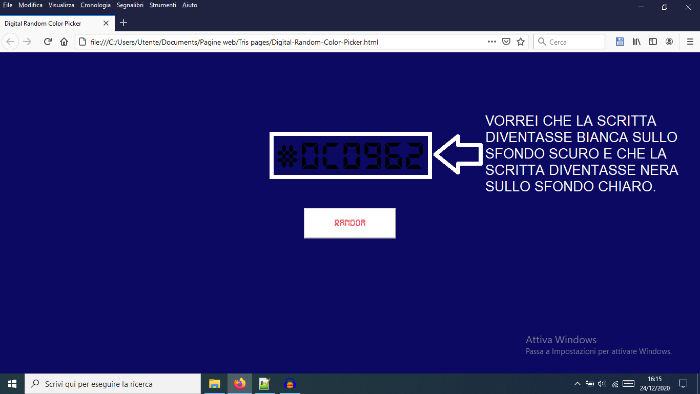Viewport: 700px width, 394px height.
Task: Open the Modifica menu
Action: tap(30, 5)
